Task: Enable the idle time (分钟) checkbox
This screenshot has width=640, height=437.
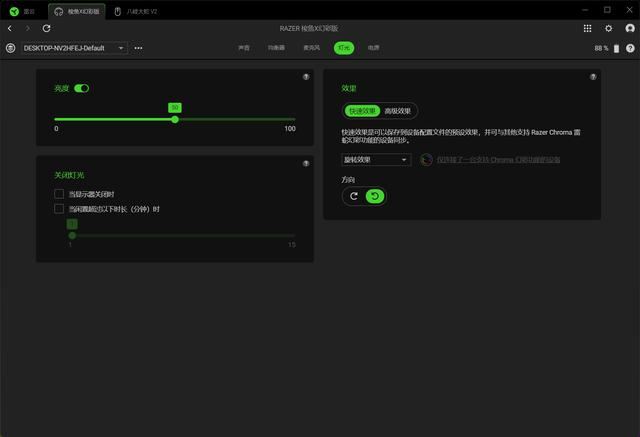Action: (59, 209)
